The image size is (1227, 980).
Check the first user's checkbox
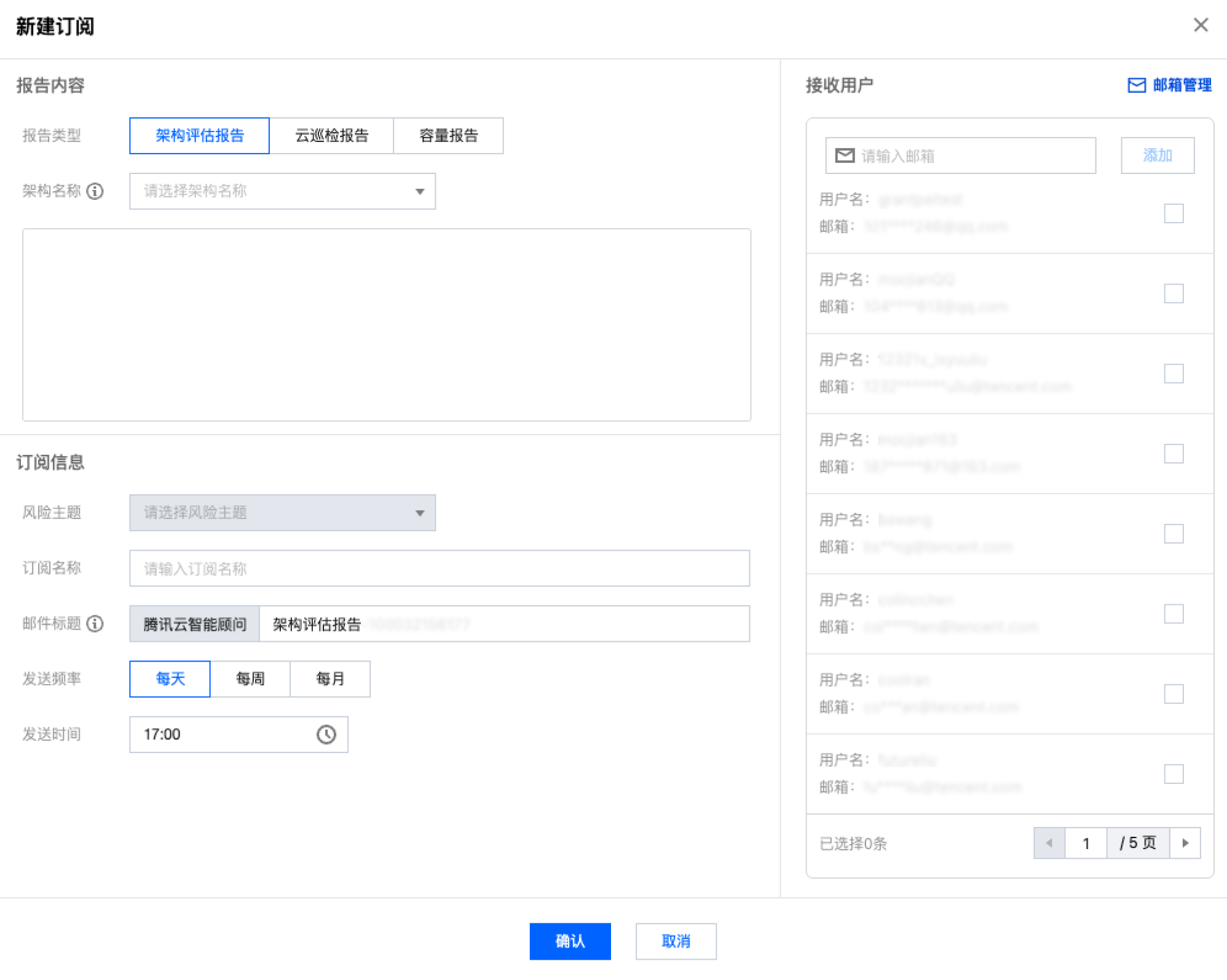tap(1173, 213)
